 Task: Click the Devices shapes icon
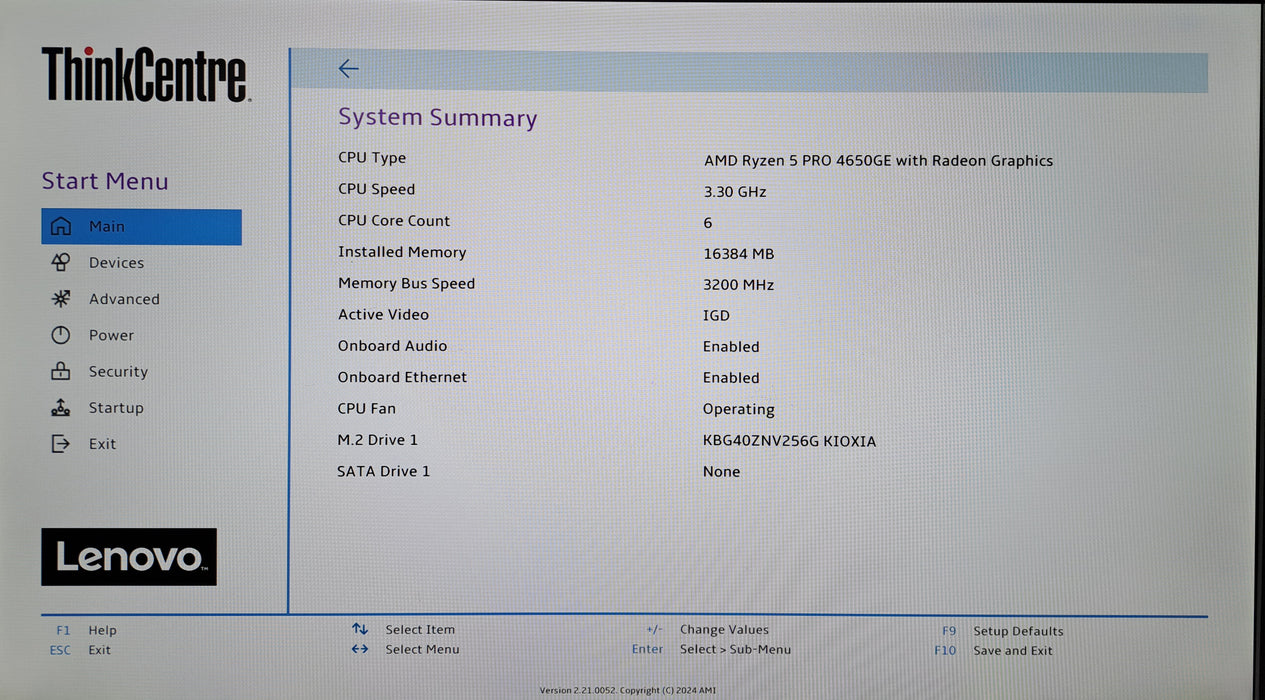click(61, 263)
